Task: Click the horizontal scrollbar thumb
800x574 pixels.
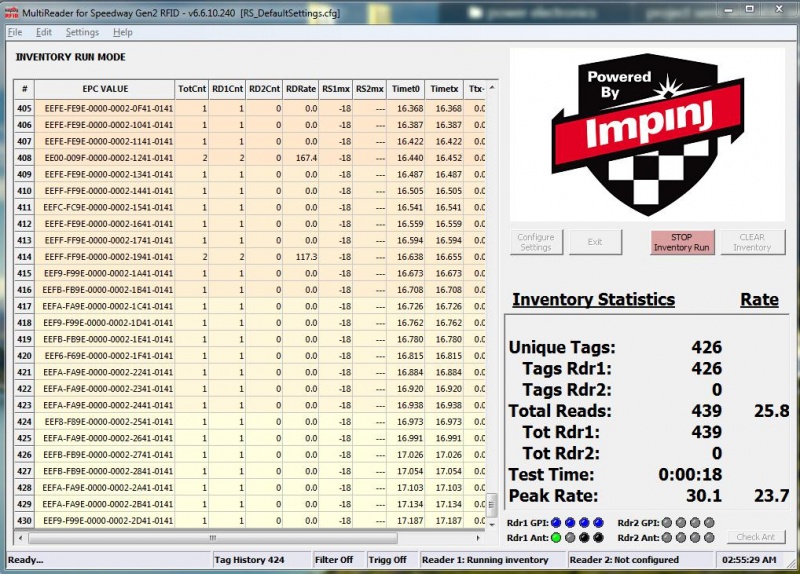Action: tap(213, 538)
